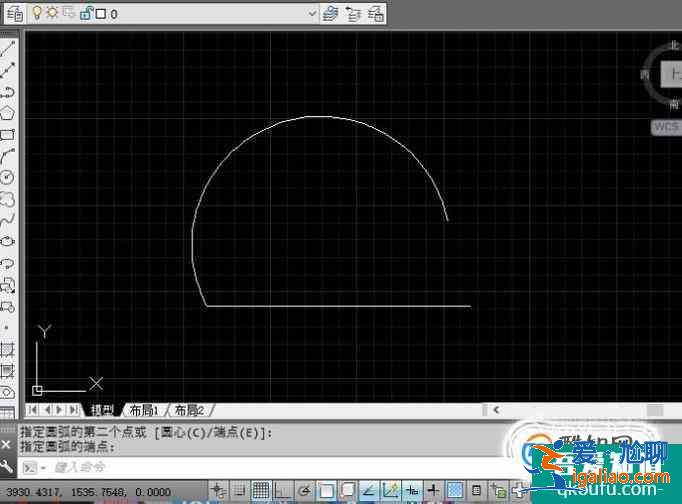Open the Layer Properties Manager

14,14
